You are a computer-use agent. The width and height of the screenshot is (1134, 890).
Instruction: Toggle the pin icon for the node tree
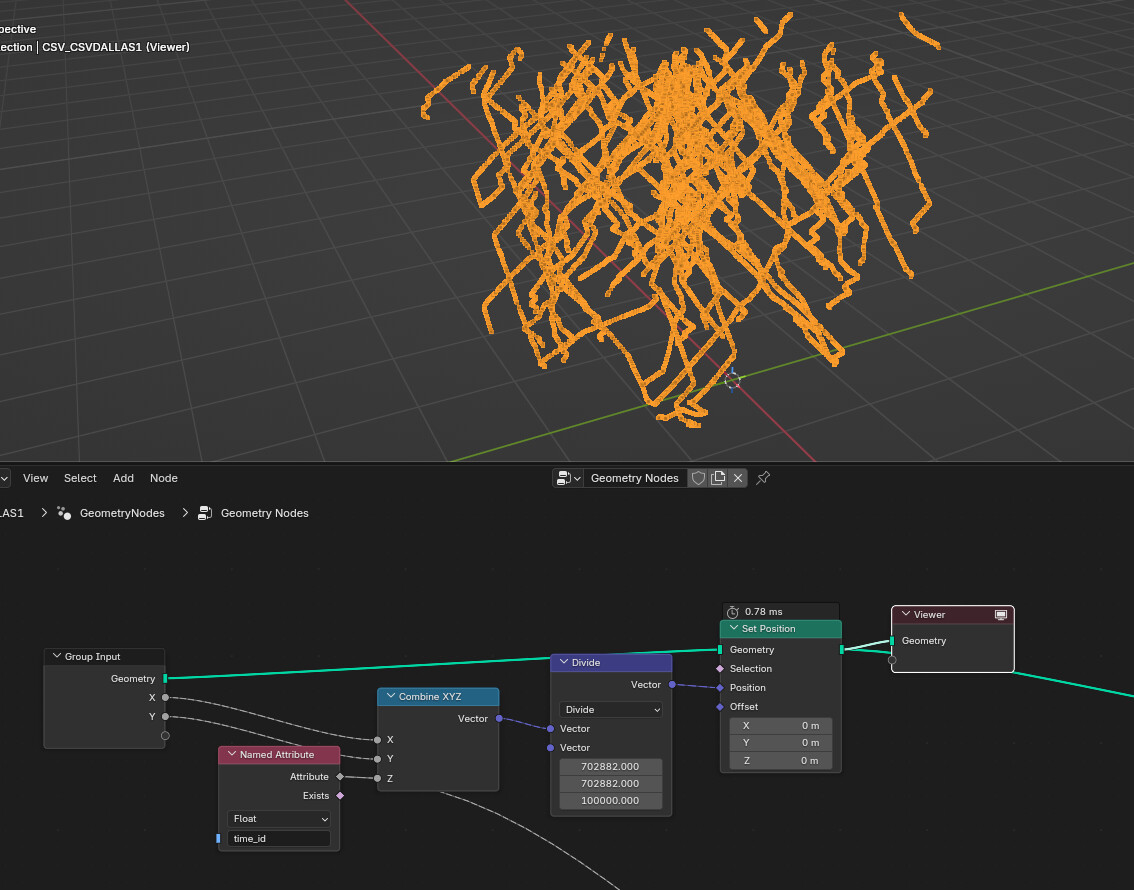point(763,478)
